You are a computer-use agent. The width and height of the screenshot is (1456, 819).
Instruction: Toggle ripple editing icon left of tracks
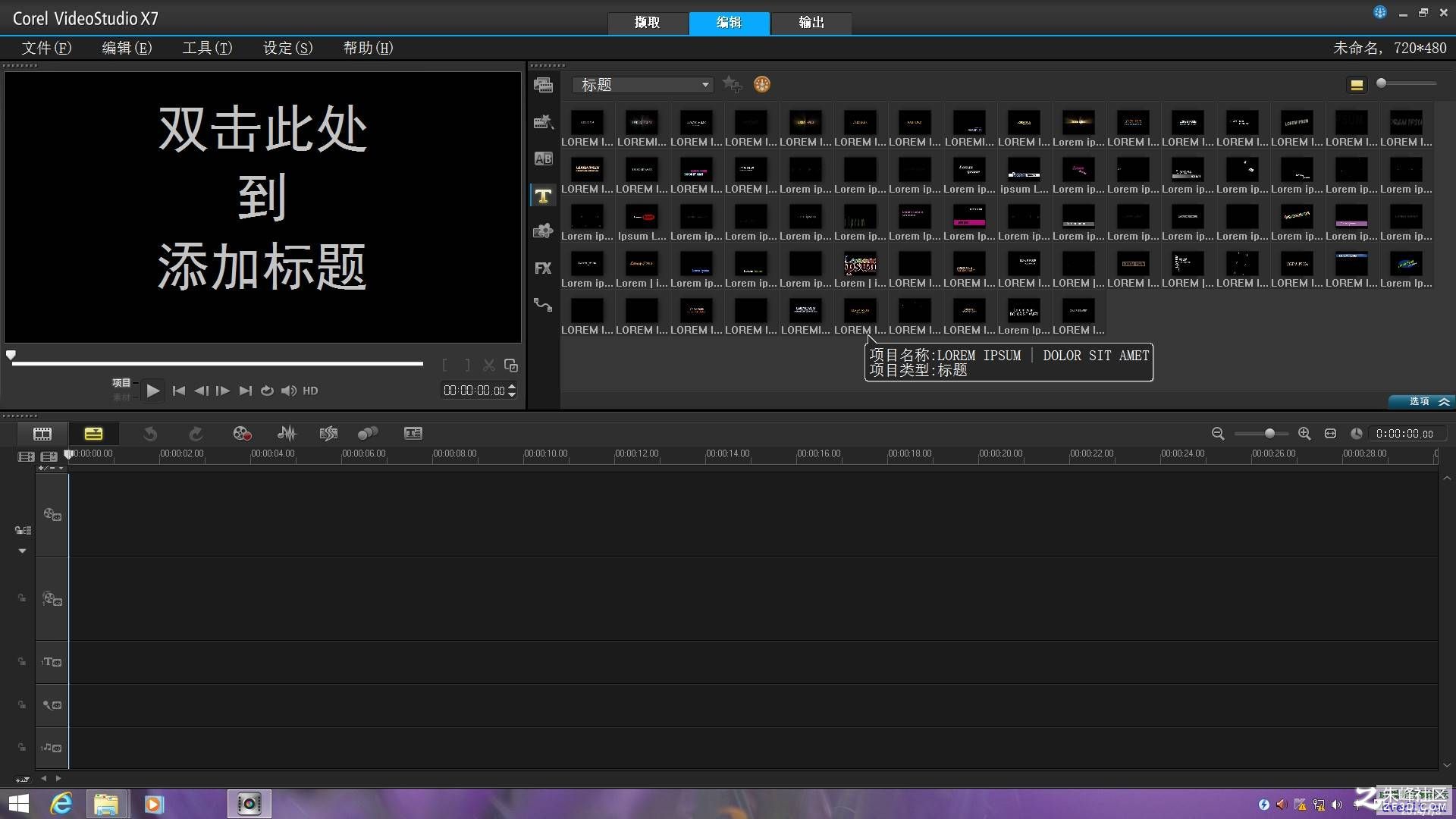[x=23, y=530]
